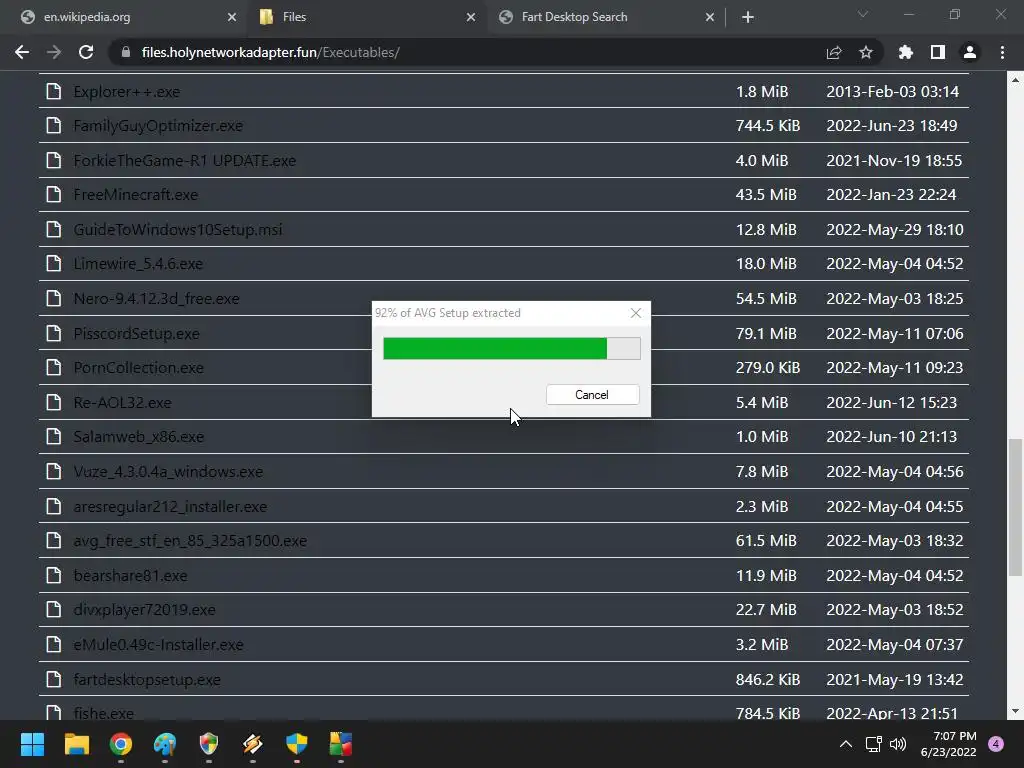Click the file icon beside eMule0.49c-Installer.exe
This screenshot has height=768, width=1024.
[x=54, y=644]
